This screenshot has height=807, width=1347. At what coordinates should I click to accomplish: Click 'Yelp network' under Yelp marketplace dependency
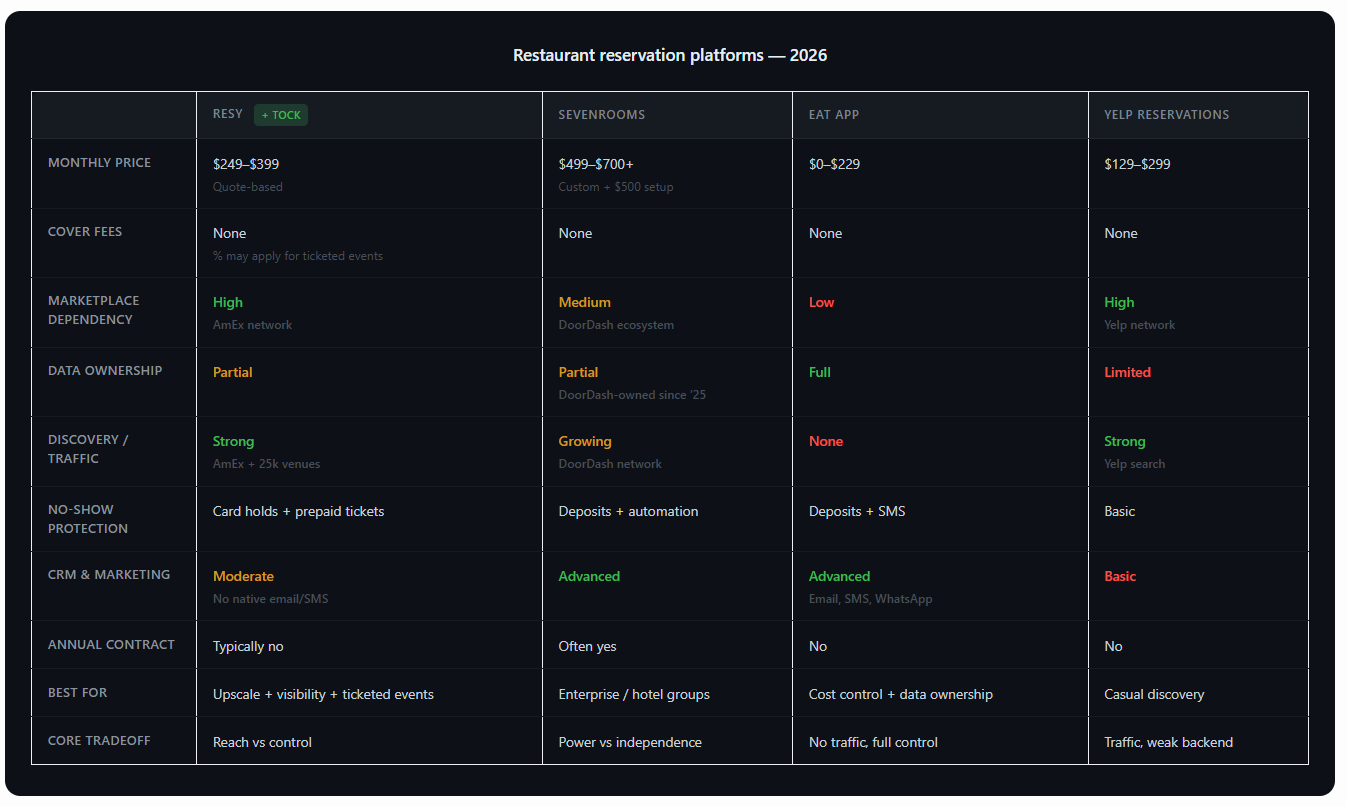click(1140, 325)
